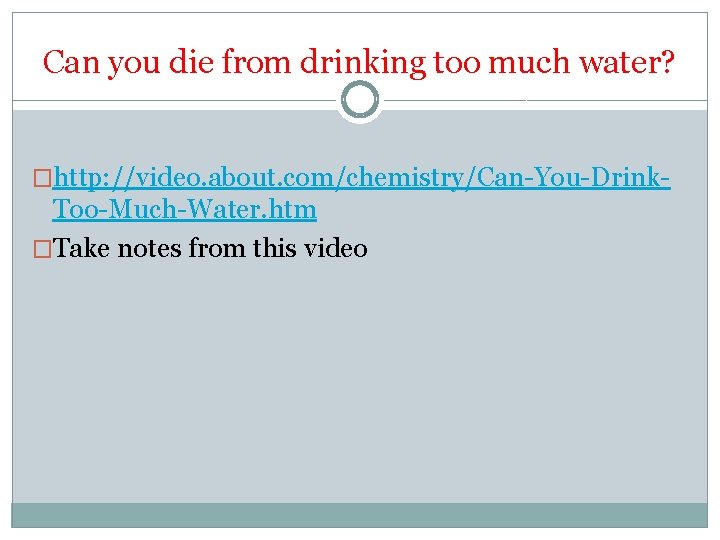Click the word 'Can' in the title
This screenshot has height=540, width=720.
click(71, 62)
